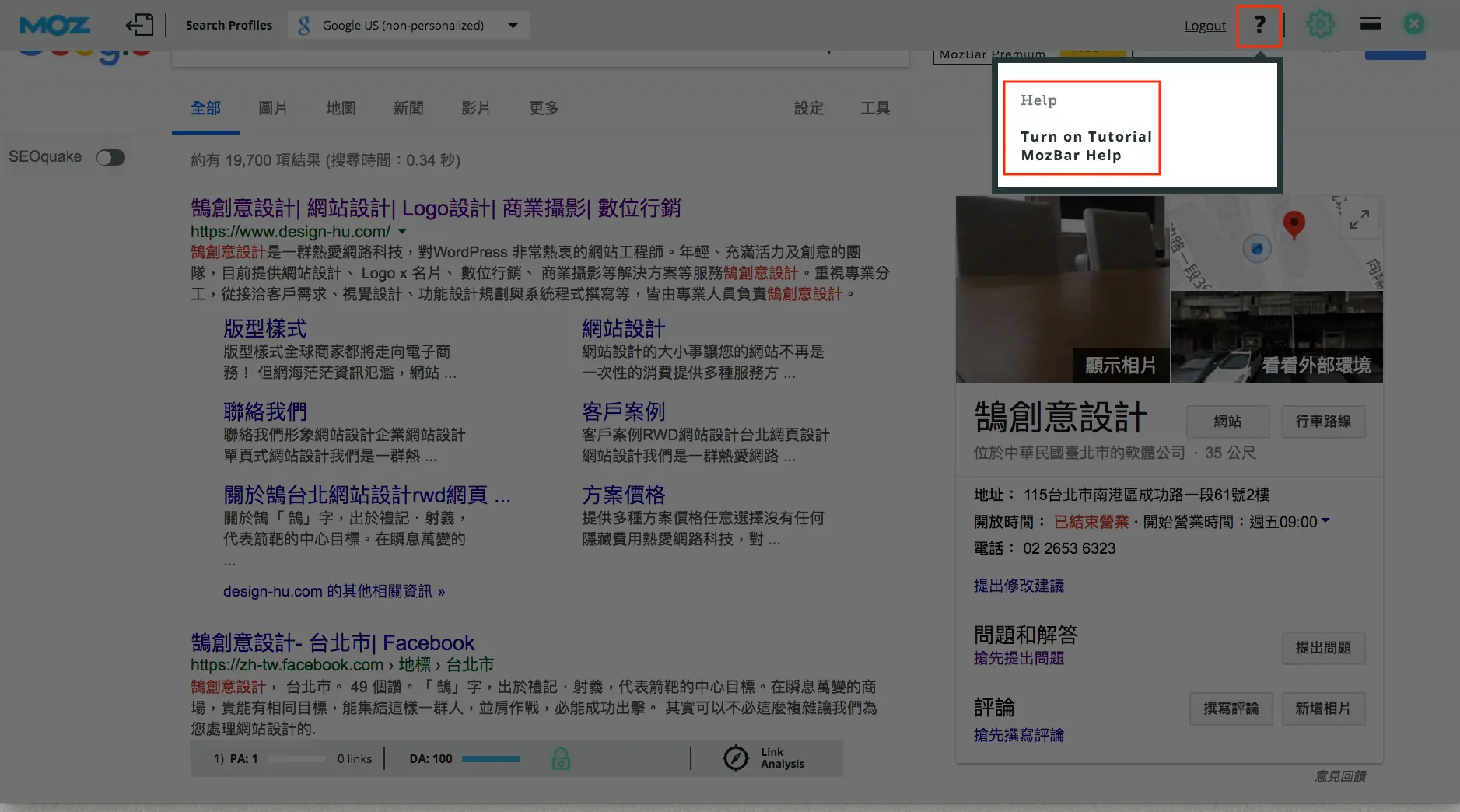Screen dimensions: 1460x812
Task: Click the 撰寫評論 button
Action: [x=1231, y=709]
